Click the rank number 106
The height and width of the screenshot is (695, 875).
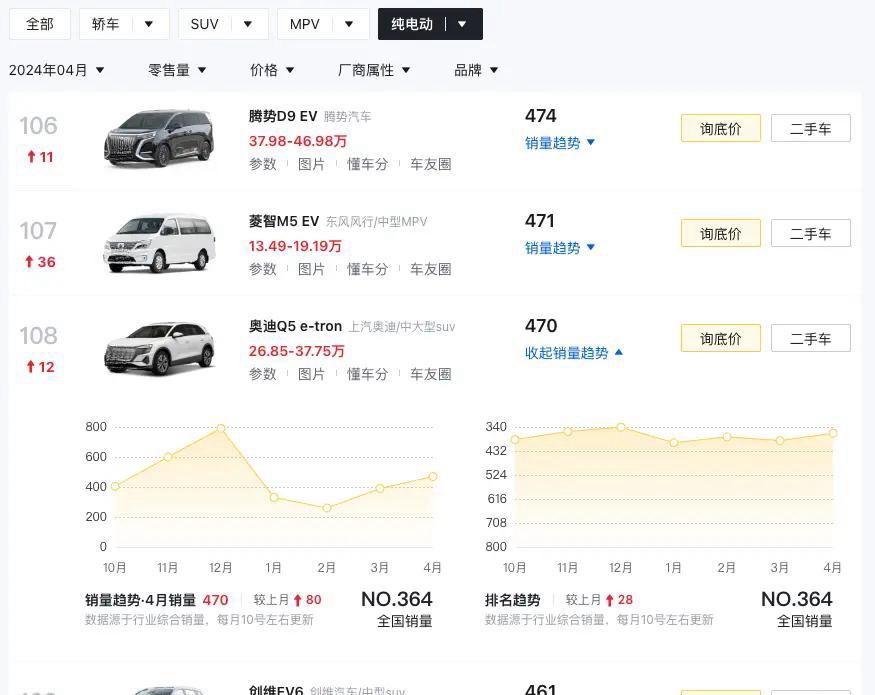(x=39, y=126)
